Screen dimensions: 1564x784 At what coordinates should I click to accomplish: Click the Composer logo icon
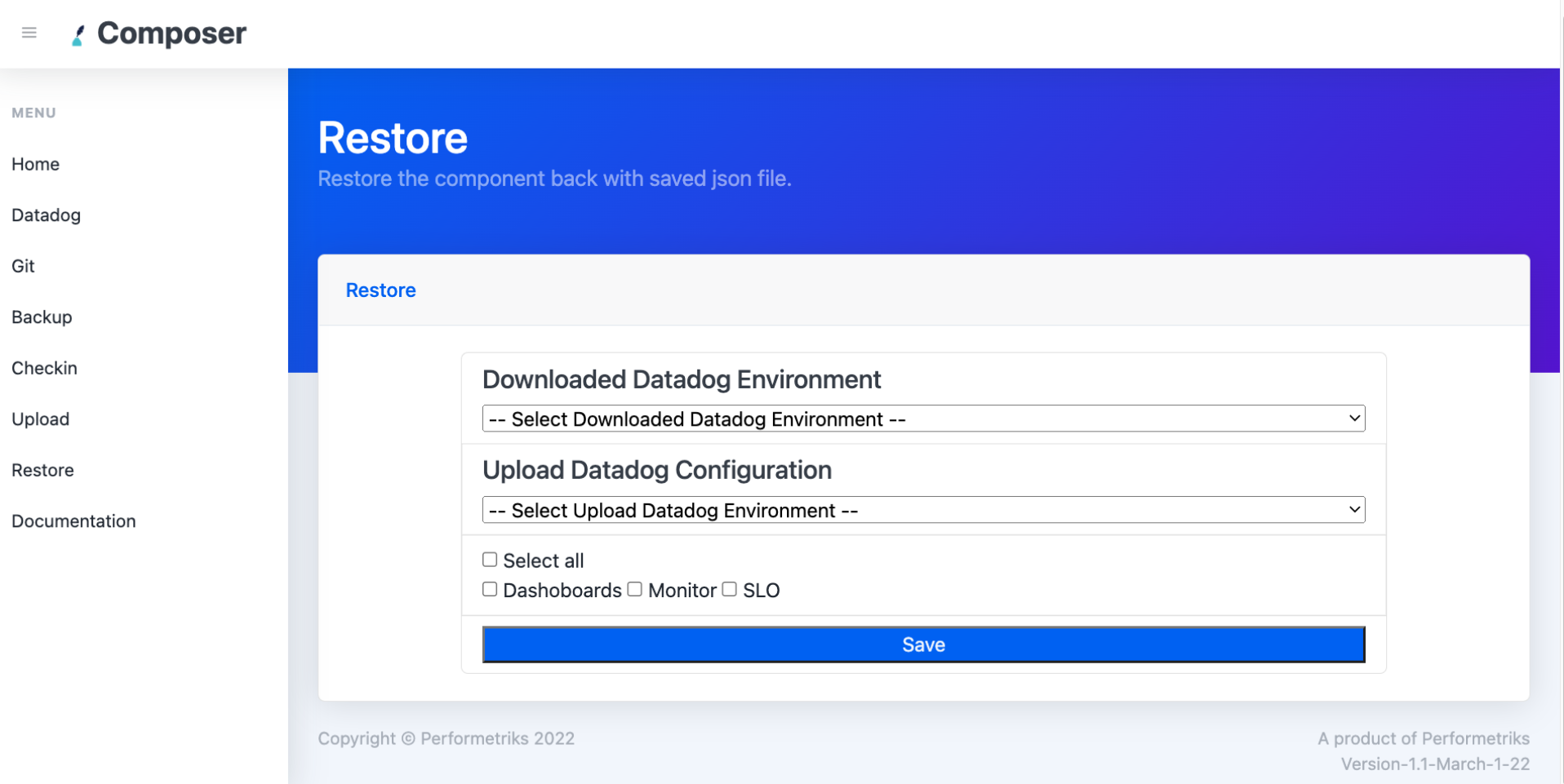coord(78,33)
